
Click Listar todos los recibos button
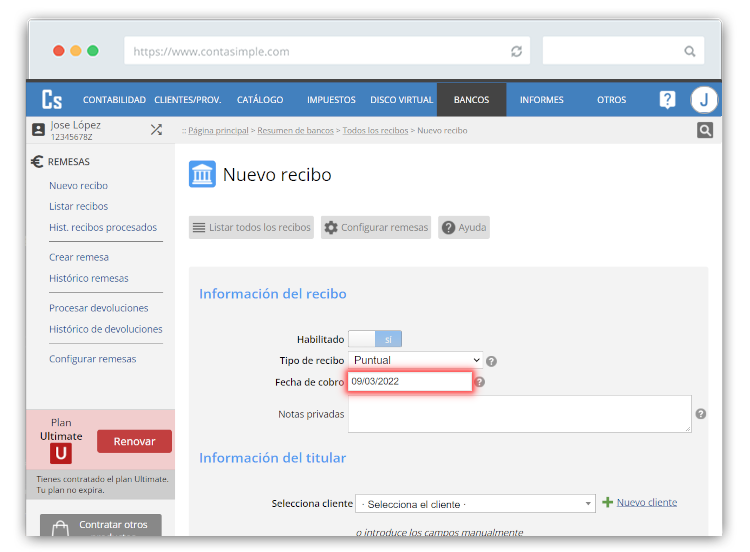tap(252, 227)
